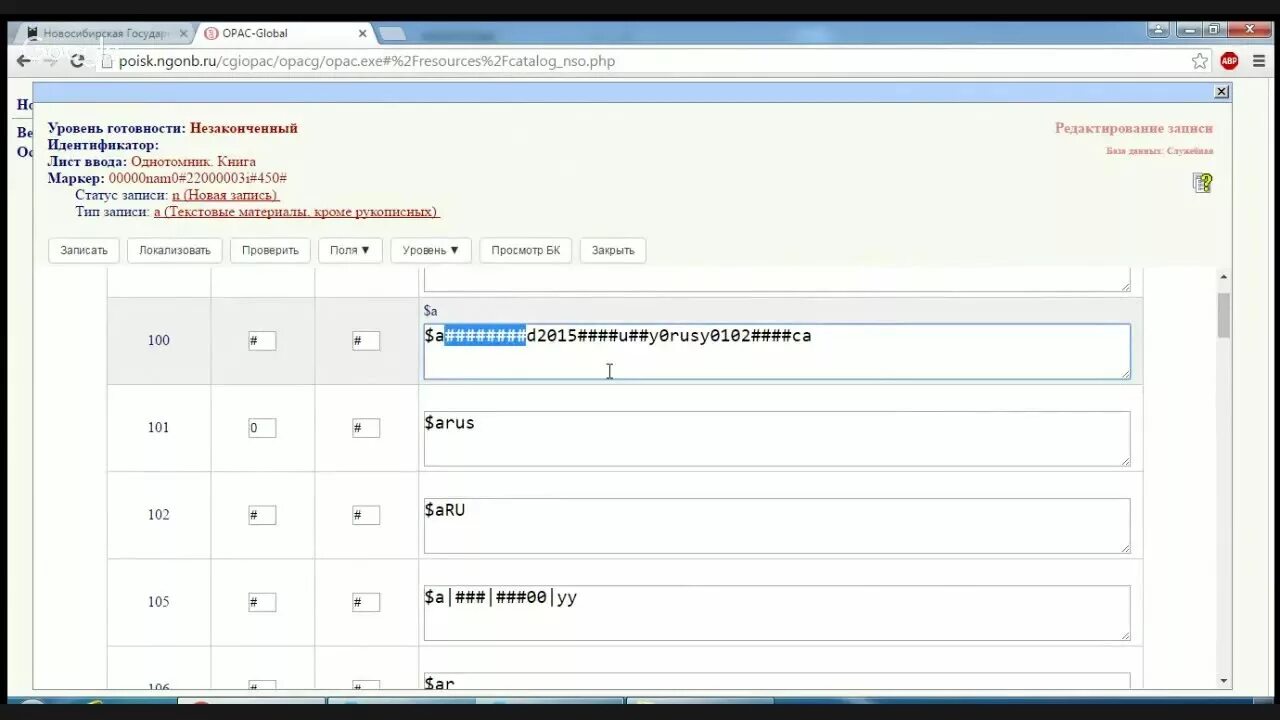The width and height of the screenshot is (1280, 720).
Task: Focus field 105 text area
Action: (777, 612)
